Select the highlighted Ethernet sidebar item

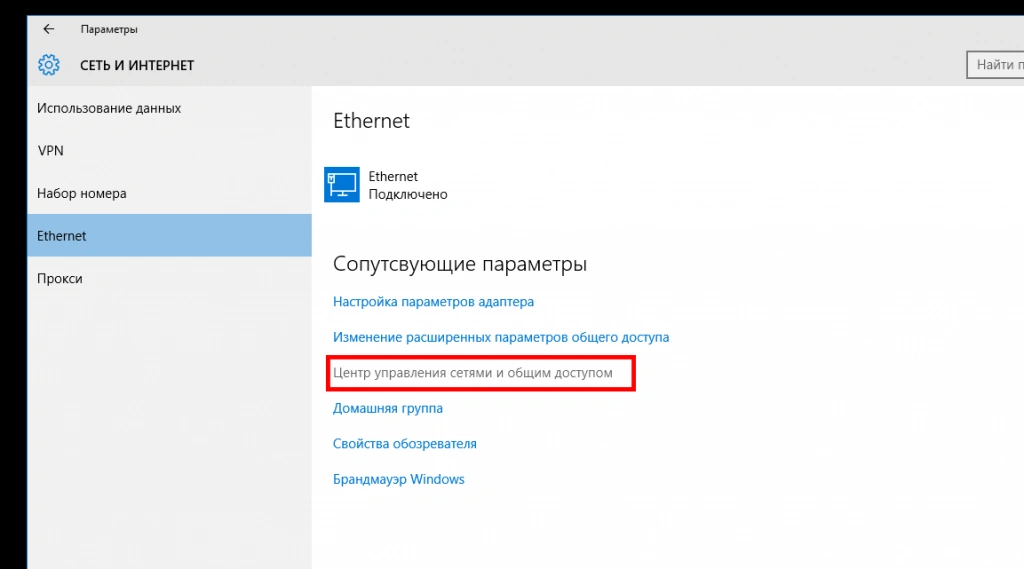coord(62,236)
